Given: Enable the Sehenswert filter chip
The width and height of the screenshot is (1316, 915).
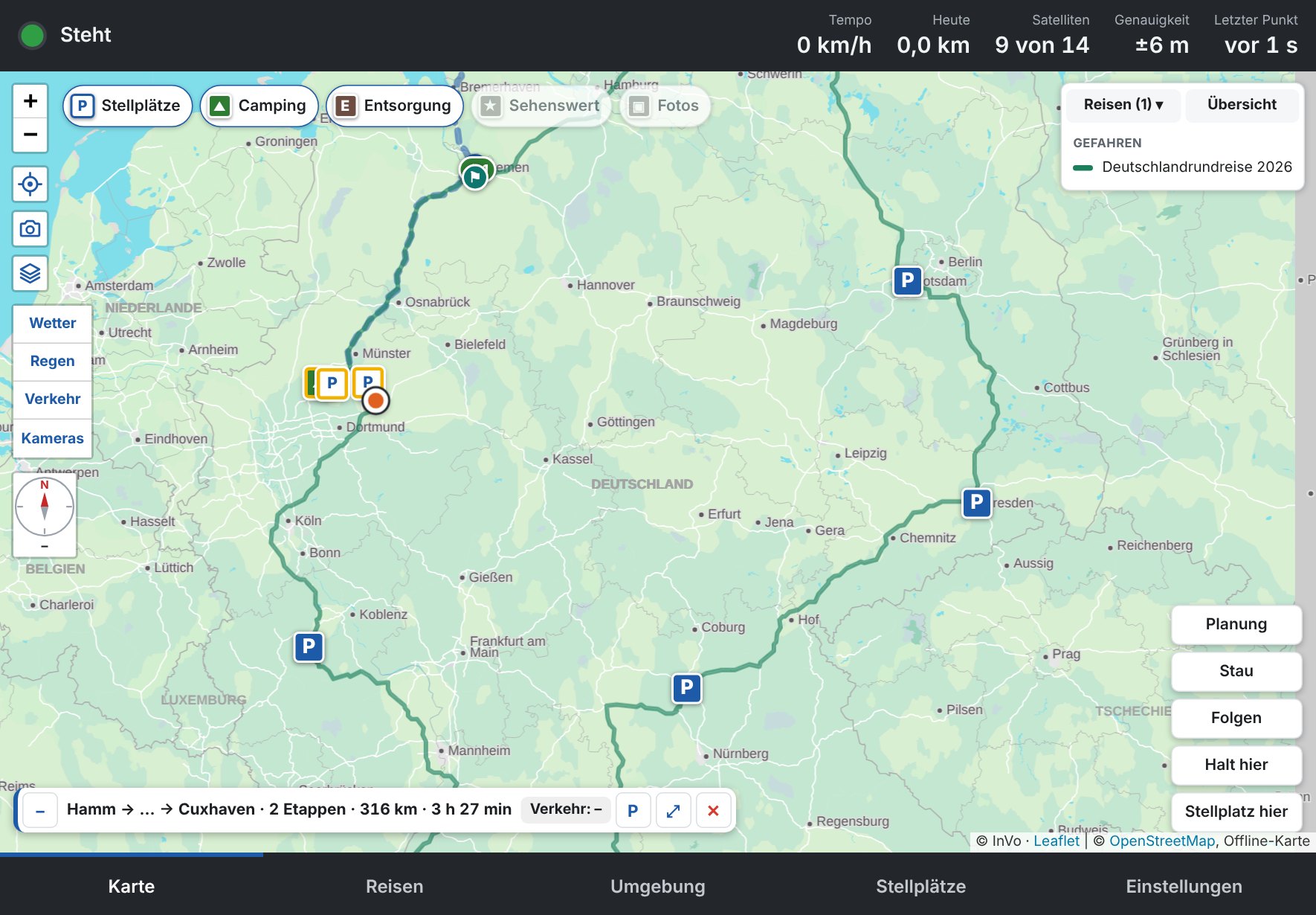Looking at the screenshot, I should (x=541, y=106).
